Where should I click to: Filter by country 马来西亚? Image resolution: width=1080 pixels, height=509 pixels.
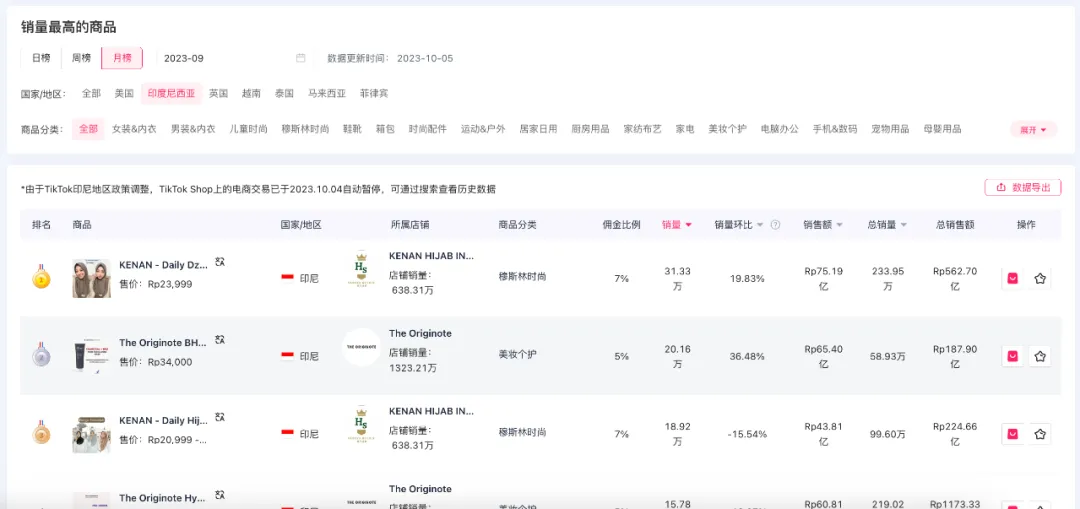[x=326, y=93]
